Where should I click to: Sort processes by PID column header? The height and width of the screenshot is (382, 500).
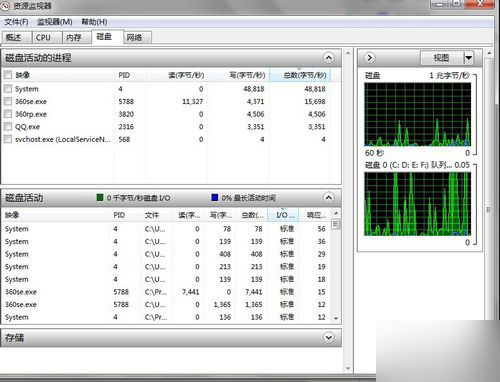click(130, 75)
